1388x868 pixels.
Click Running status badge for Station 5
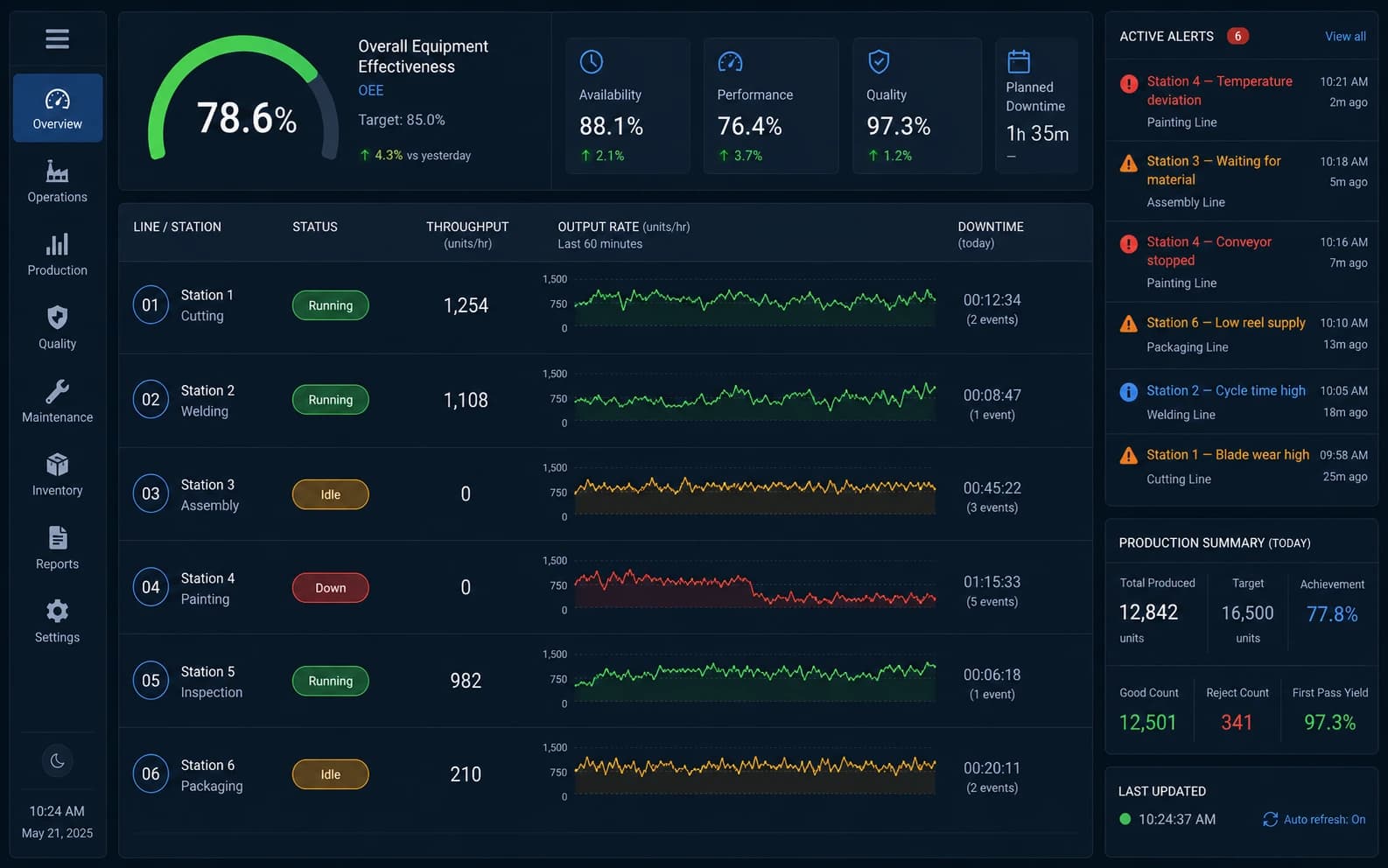(x=331, y=681)
